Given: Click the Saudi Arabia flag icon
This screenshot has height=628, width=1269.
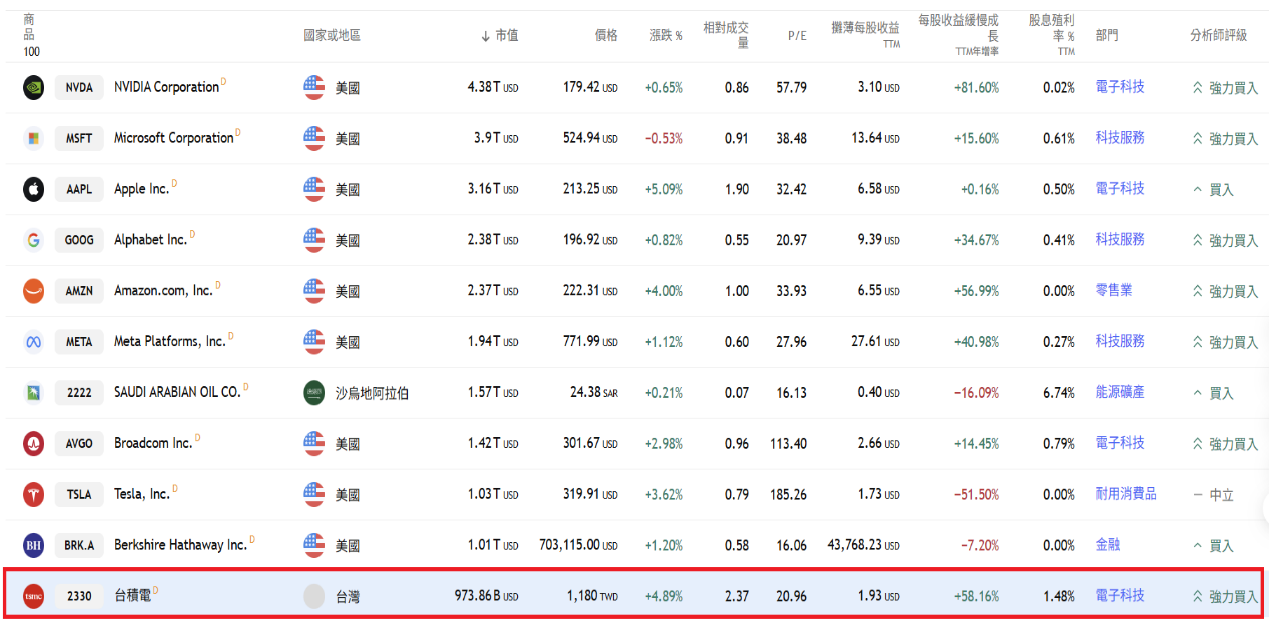Looking at the screenshot, I should [314, 393].
